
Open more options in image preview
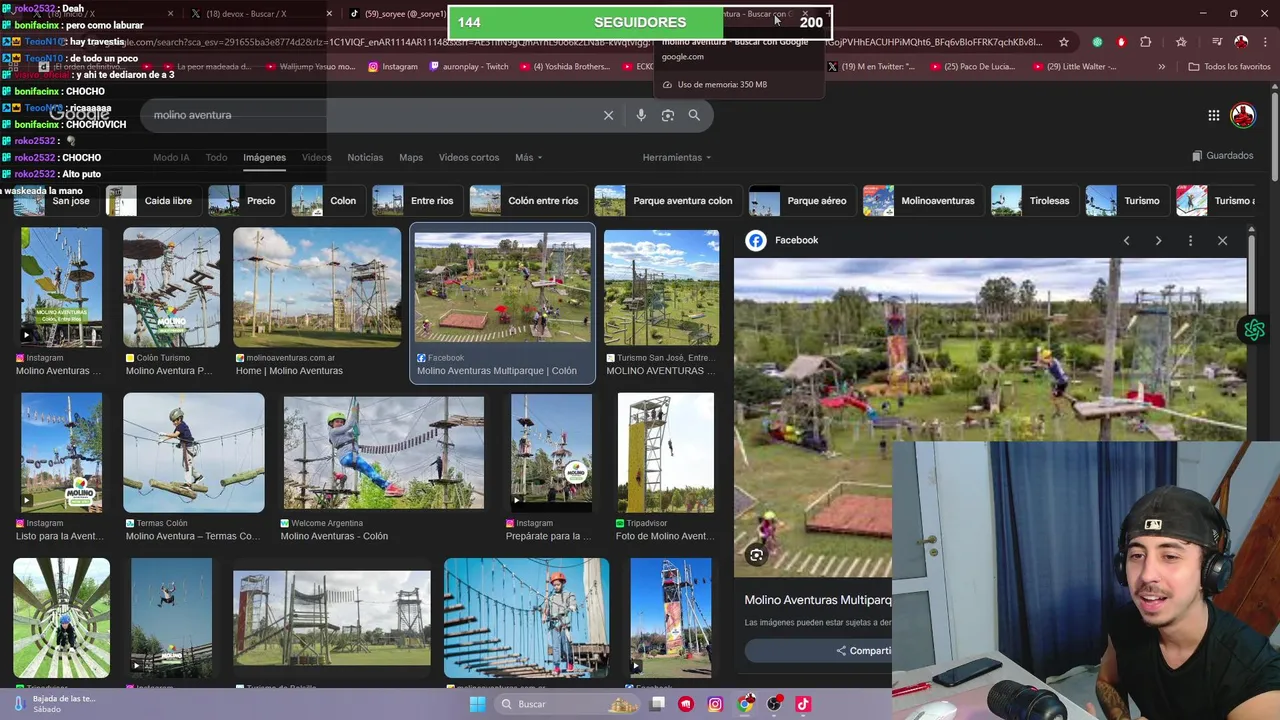click(x=1190, y=240)
